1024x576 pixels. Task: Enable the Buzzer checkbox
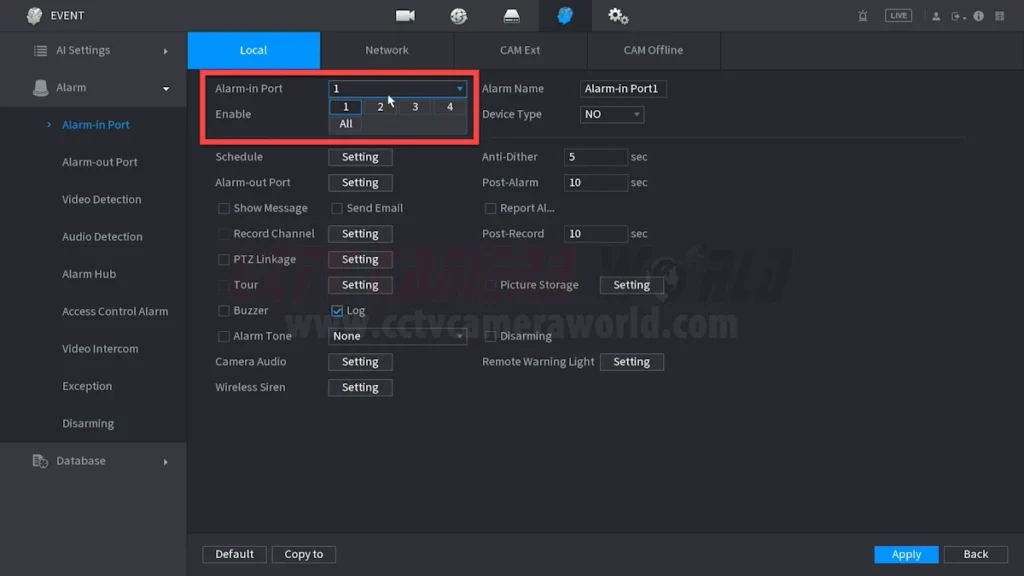coord(224,311)
